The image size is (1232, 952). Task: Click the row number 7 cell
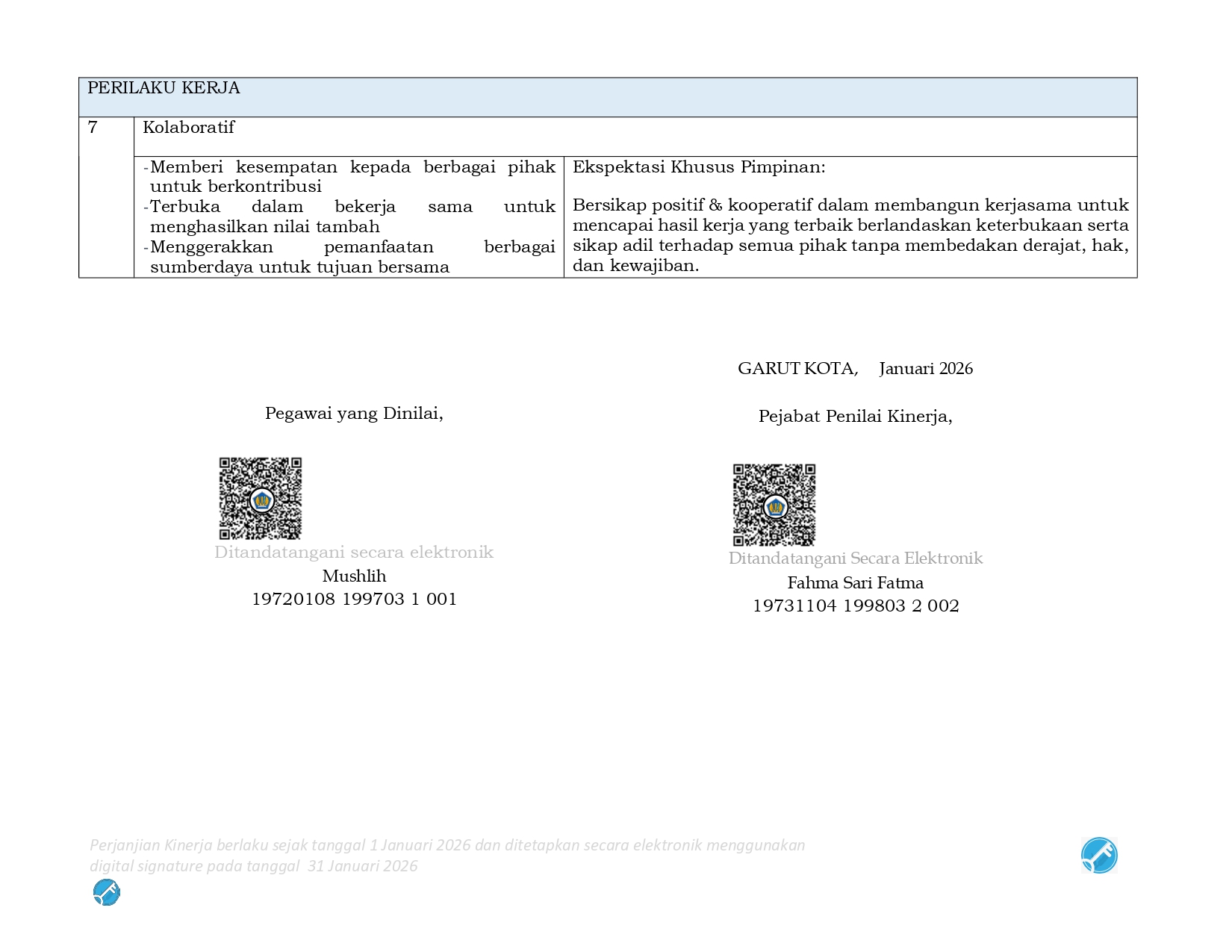[93, 128]
